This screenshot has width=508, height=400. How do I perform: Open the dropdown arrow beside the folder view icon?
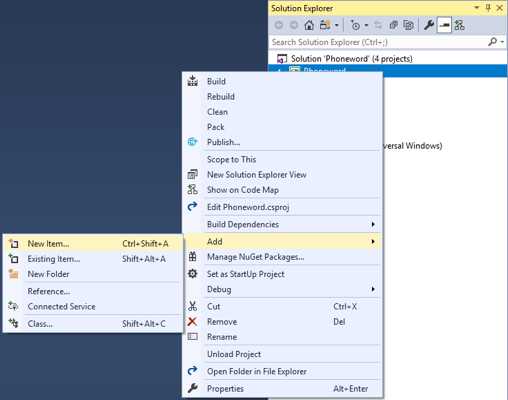coord(337,25)
